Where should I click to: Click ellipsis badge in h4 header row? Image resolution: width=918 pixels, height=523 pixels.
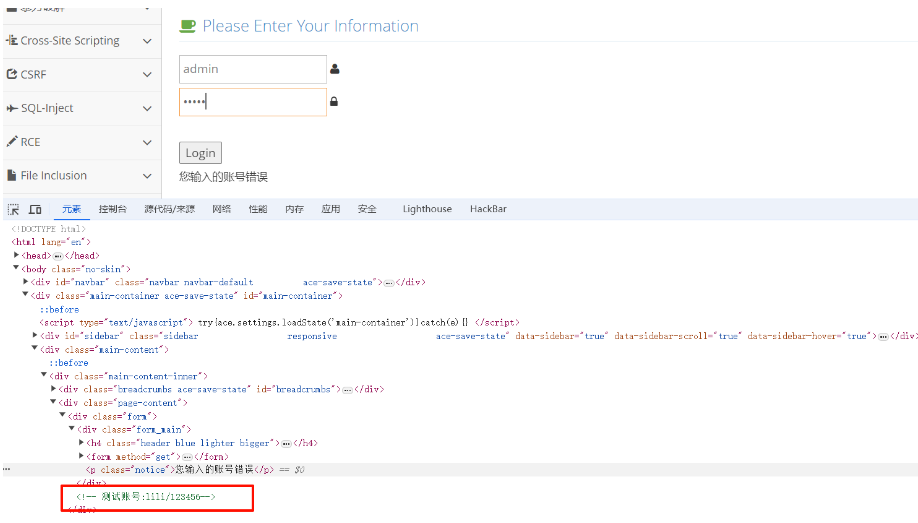(x=286, y=444)
